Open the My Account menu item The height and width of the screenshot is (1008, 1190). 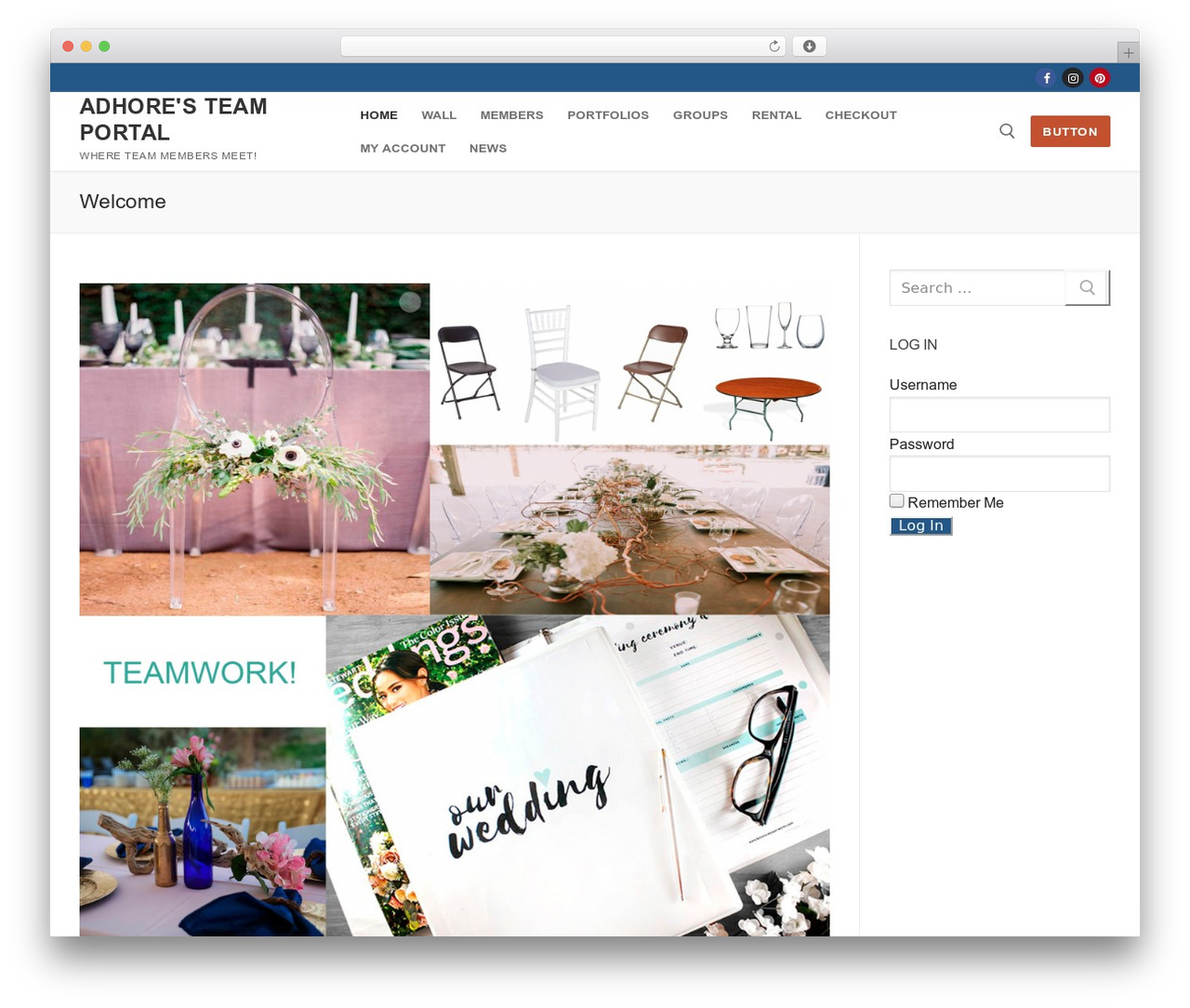tap(403, 149)
